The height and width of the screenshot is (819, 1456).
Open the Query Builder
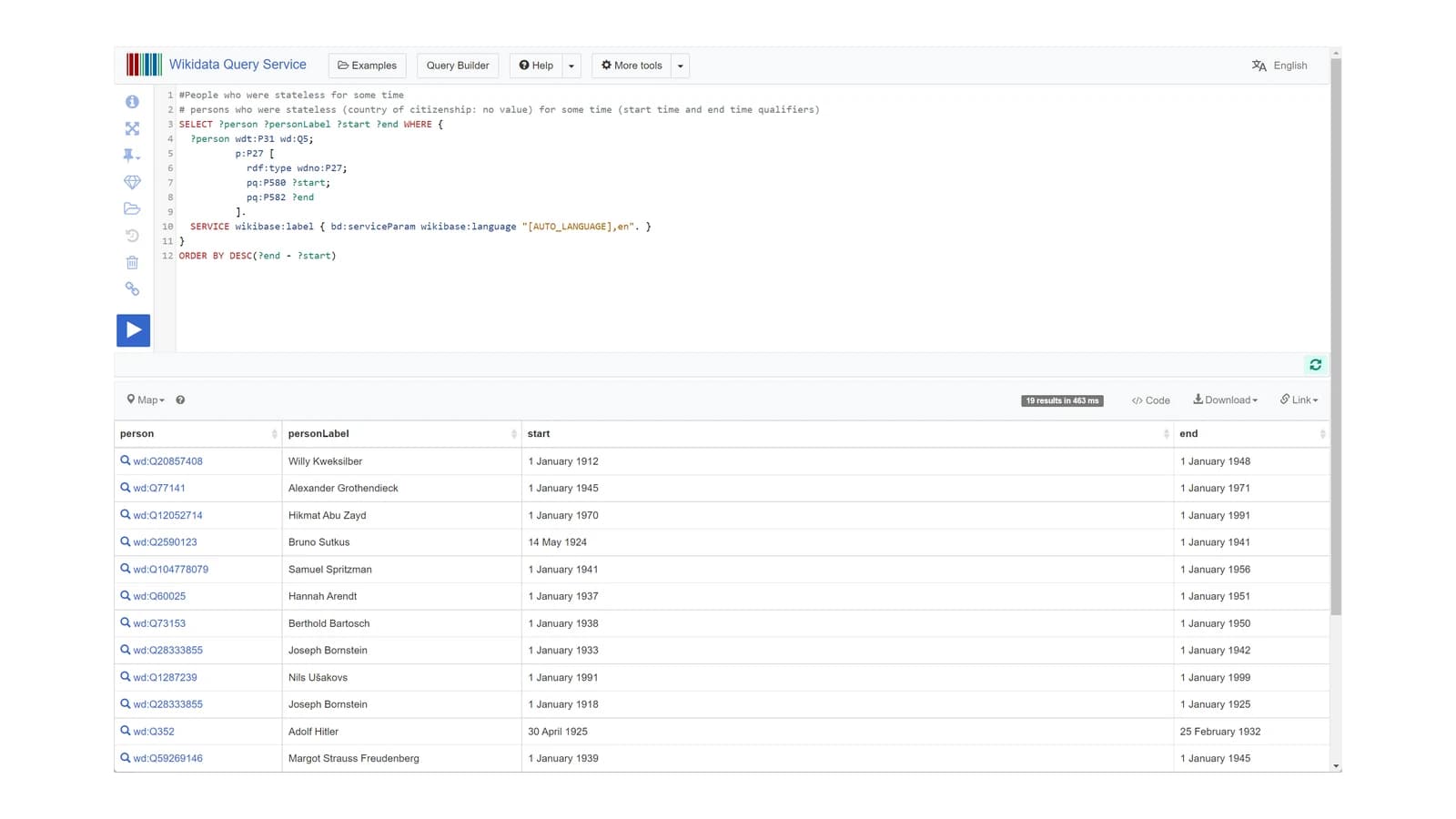[458, 66]
